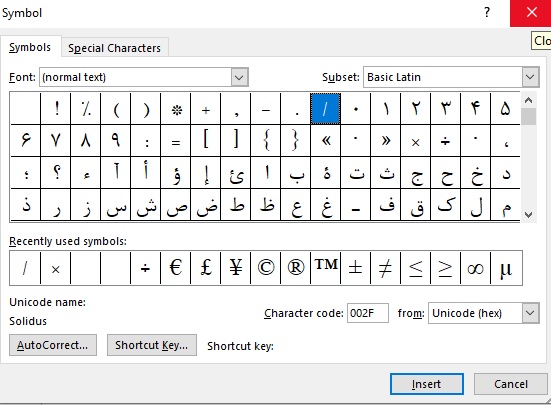Open the Font dropdown list
This screenshot has width=551, height=405.
(239, 77)
